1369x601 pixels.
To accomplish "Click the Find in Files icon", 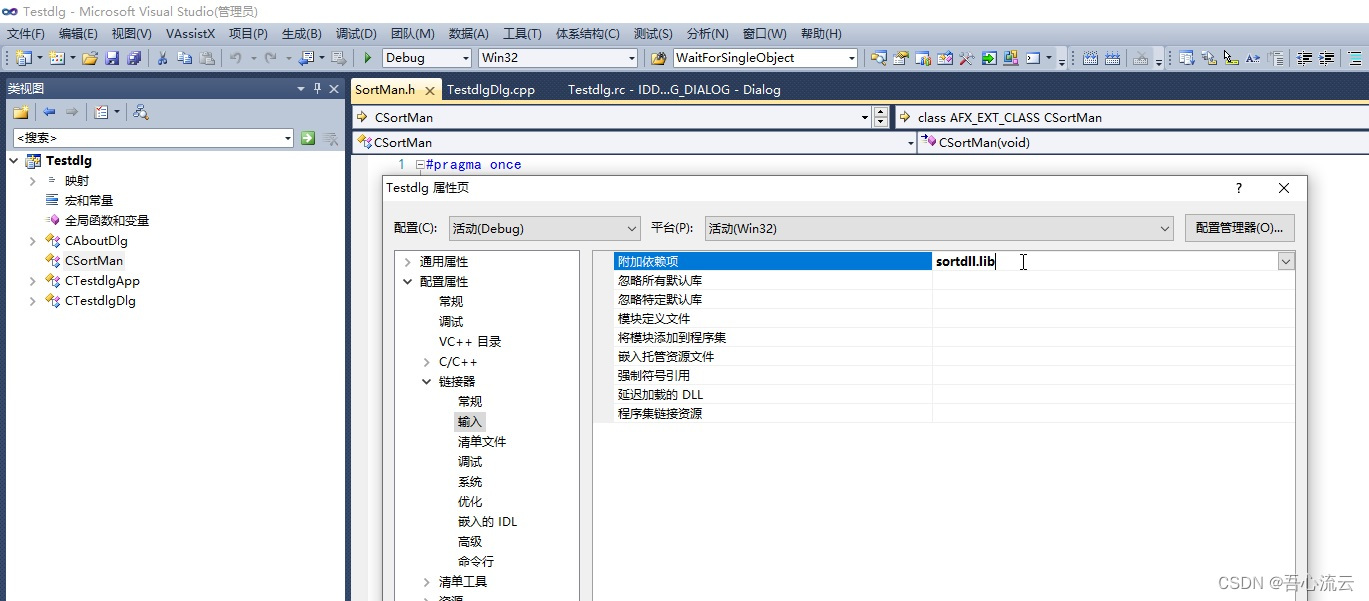I will pos(658,58).
